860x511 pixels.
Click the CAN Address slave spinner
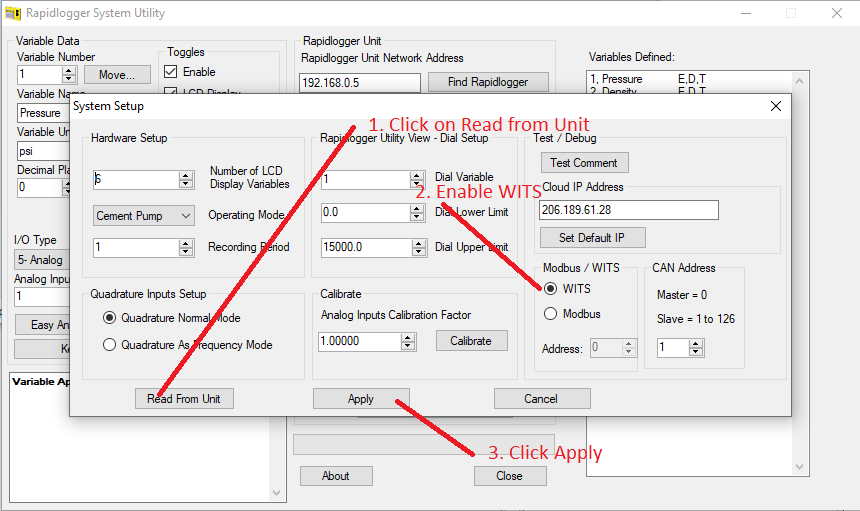(695, 347)
